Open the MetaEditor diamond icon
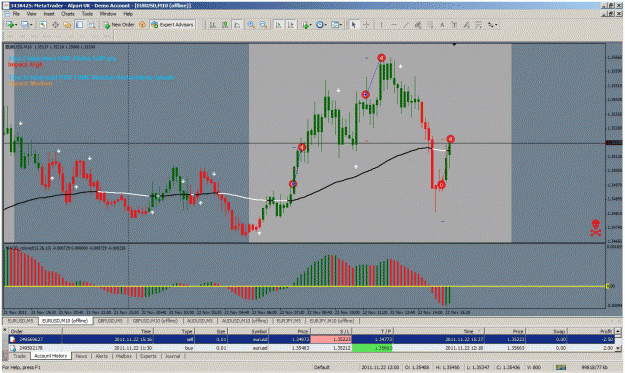 click(142, 25)
